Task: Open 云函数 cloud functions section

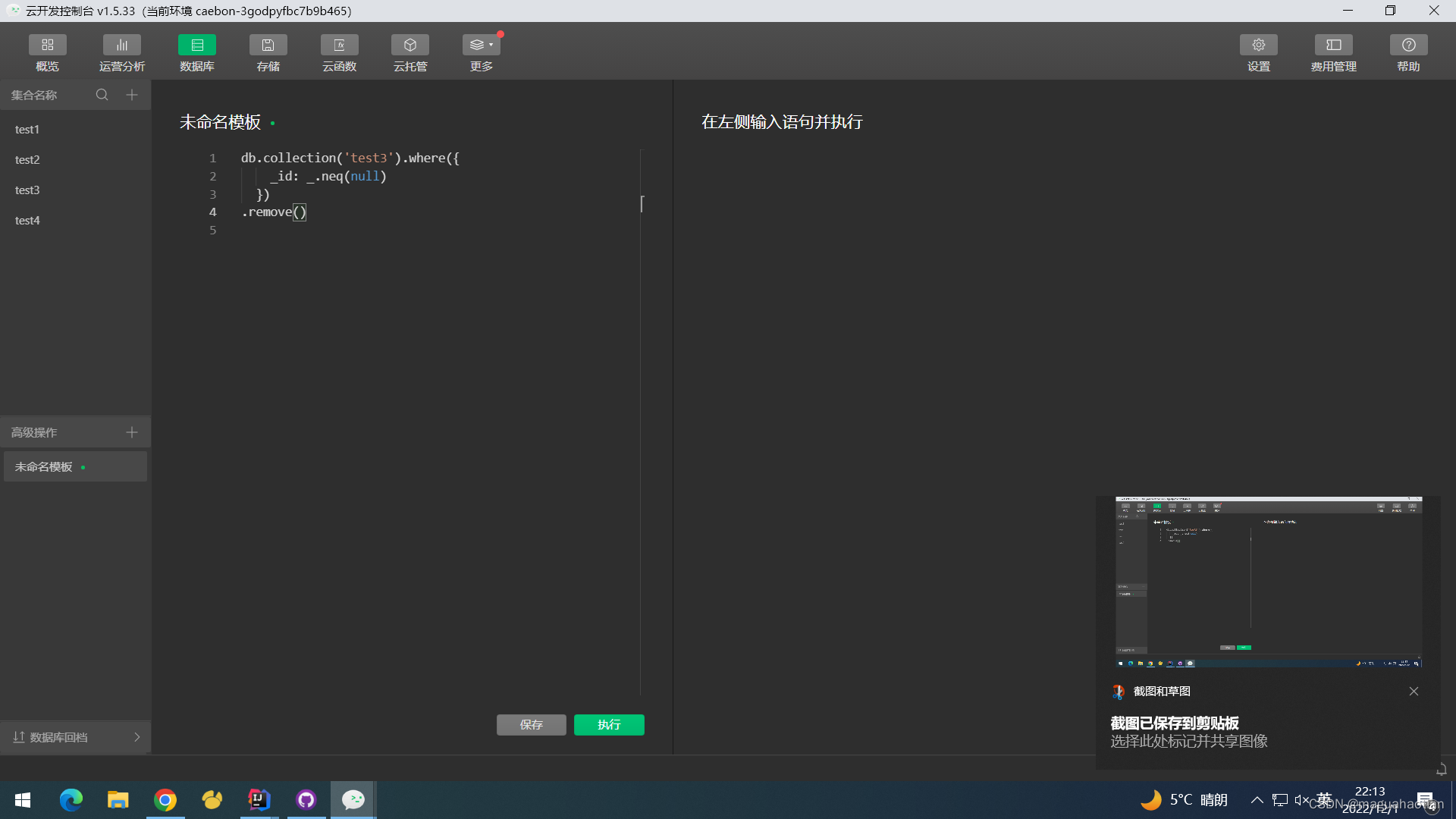Action: coord(339,45)
